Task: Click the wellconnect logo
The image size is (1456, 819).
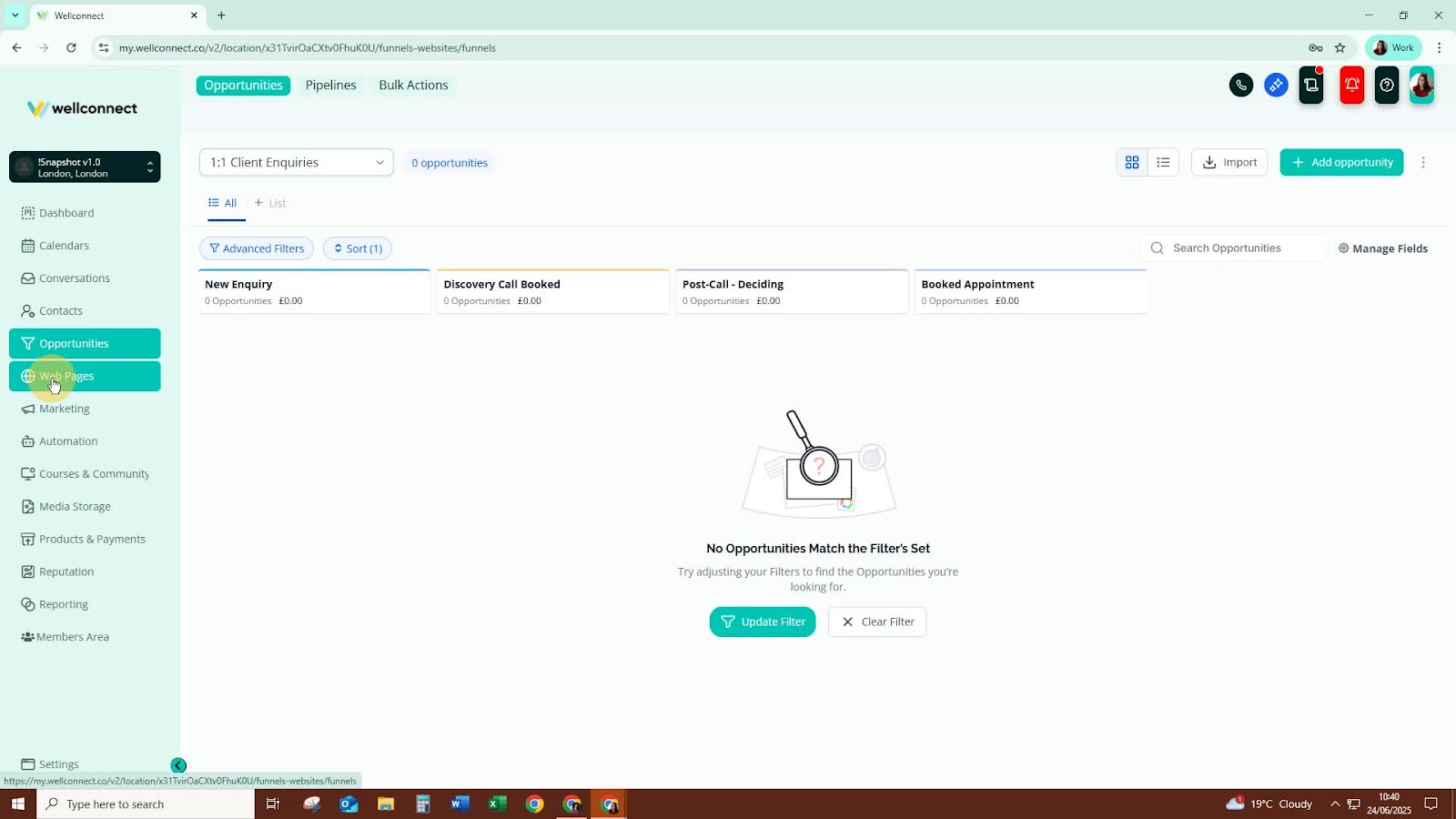Action: click(82, 108)
